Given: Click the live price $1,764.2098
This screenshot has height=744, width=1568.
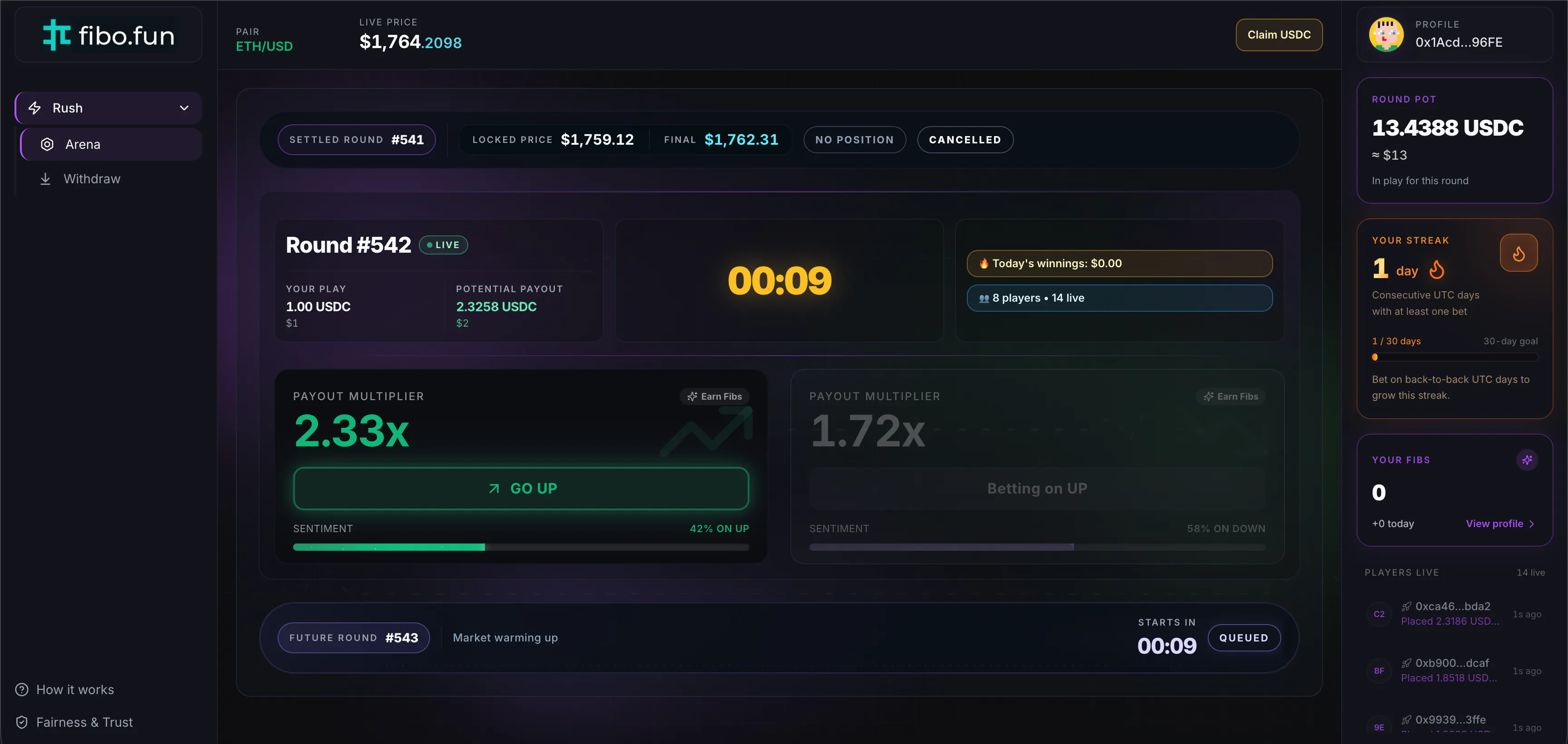Looking at the screenshot, I should (x=410, y=42).
